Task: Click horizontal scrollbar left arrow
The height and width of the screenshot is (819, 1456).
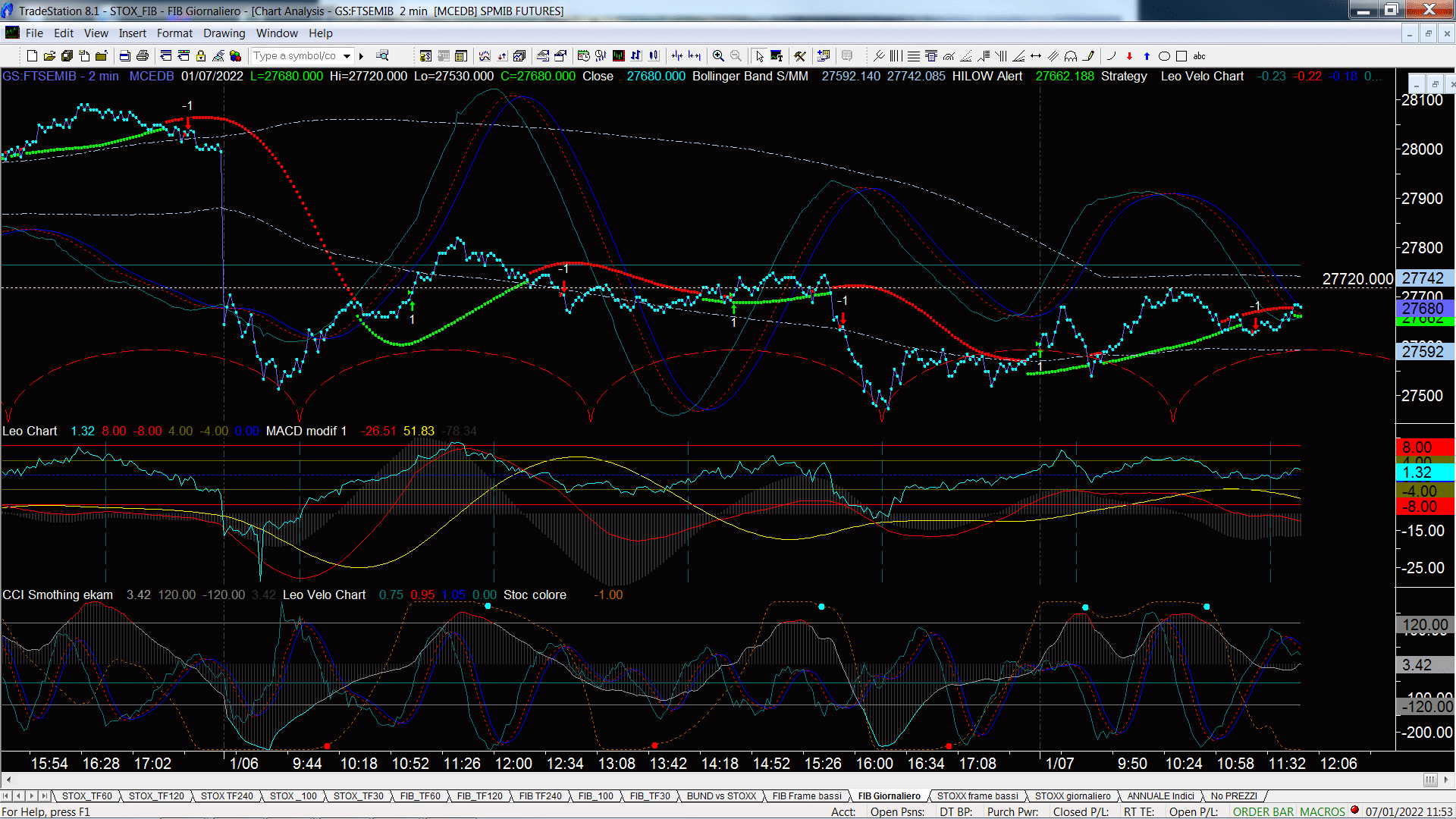Action: coord(8,780)
